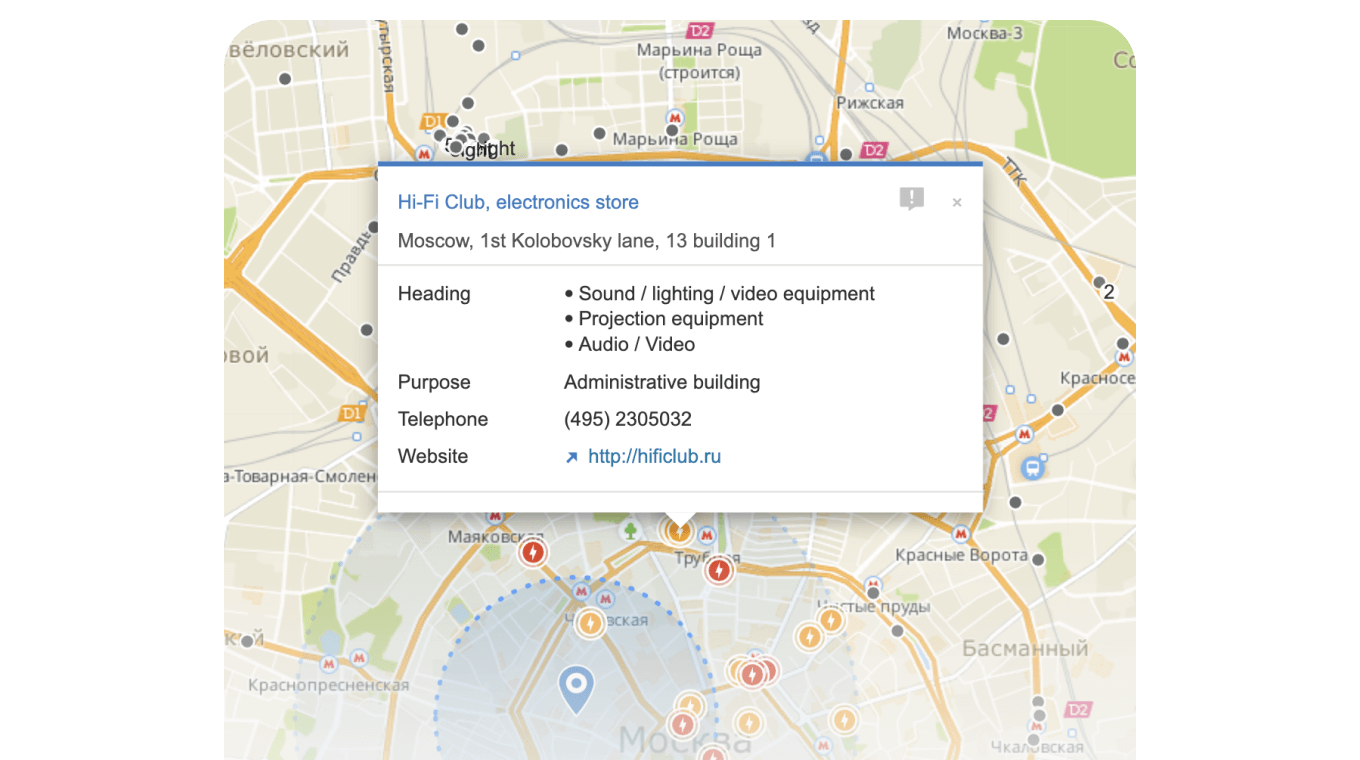Click the Москва-3 station label
This screenshot has height=760, width=1360.
pos(985,33)
